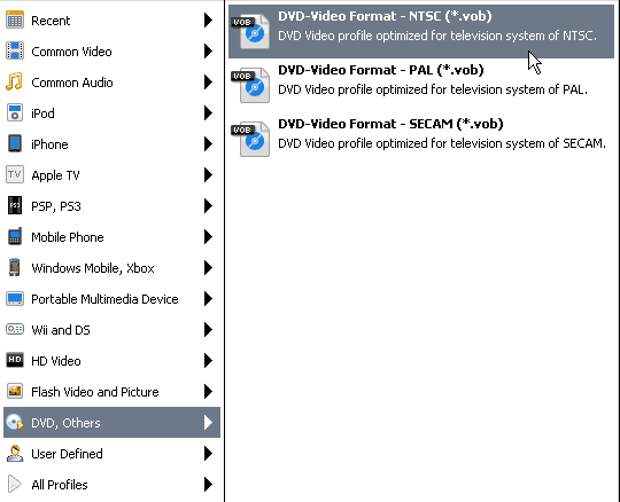Click the PSP, PS3 console icon

(15, 206)
